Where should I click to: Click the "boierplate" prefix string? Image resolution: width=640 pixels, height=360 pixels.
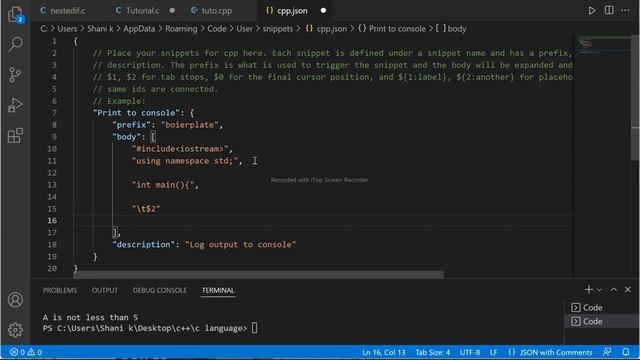point(190,124)
